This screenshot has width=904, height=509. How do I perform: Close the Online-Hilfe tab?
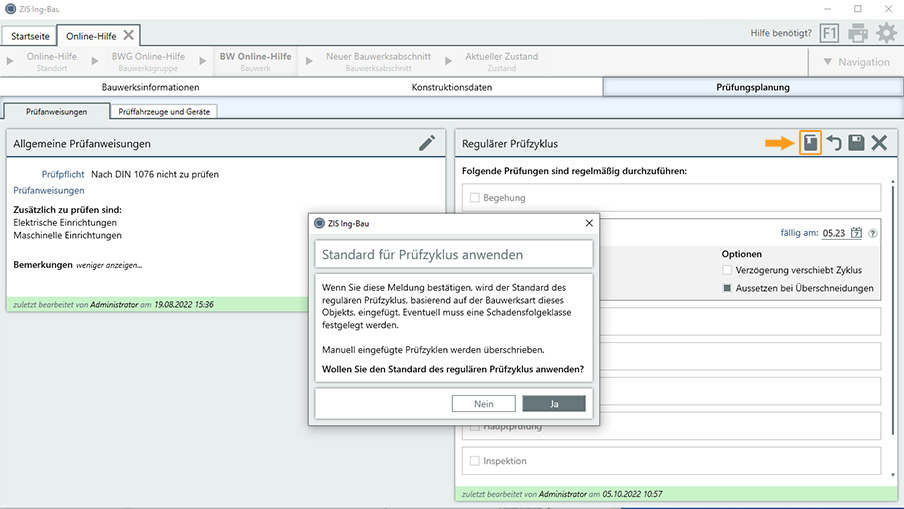[128, 35]
